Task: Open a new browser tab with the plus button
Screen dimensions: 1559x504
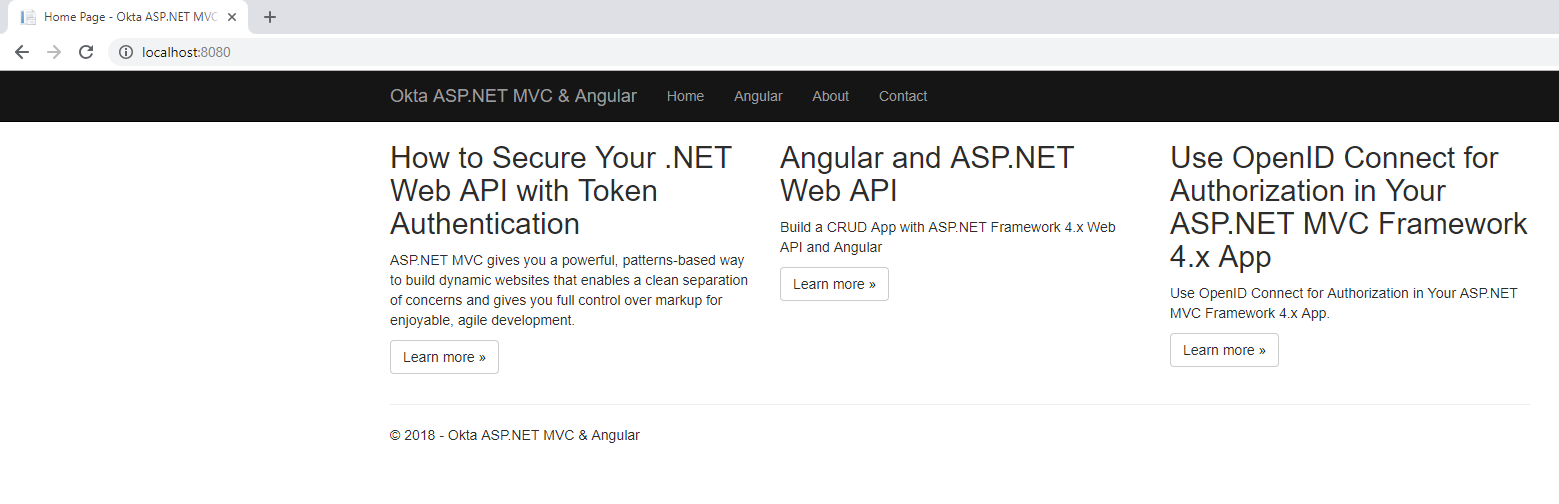Action: pos(269,17)
